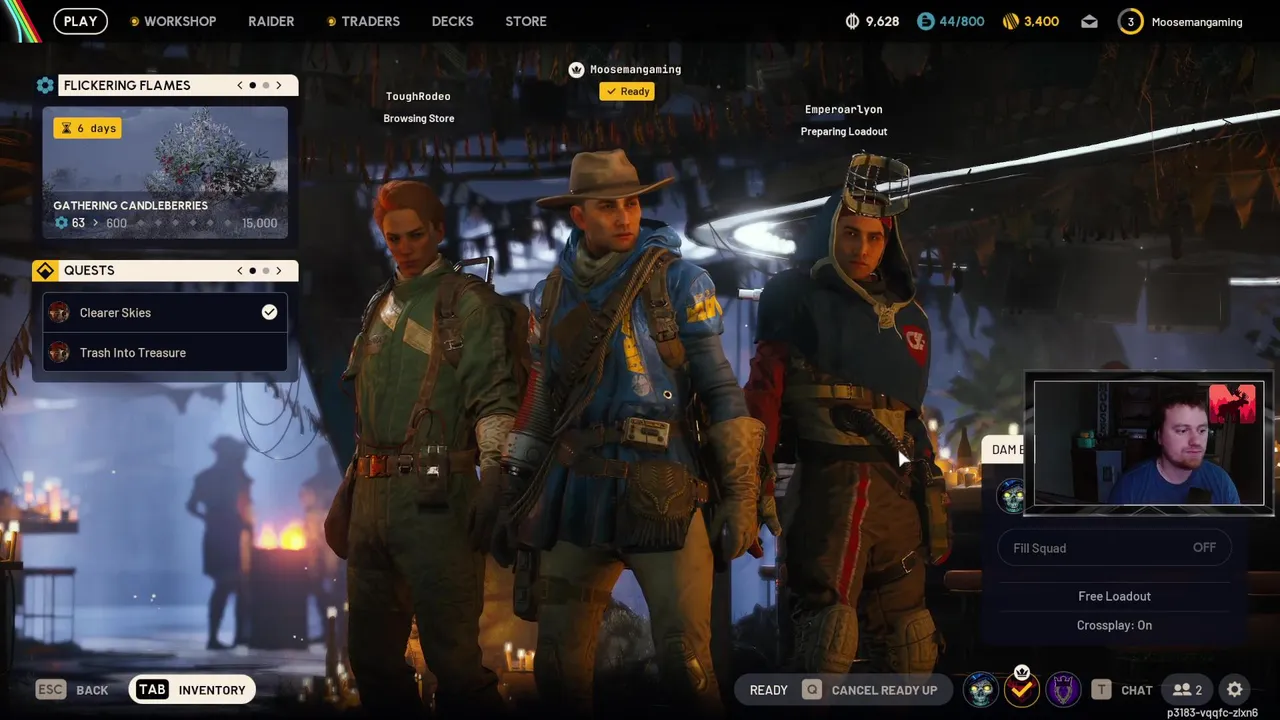
Task: Click the Q key prompt icon
Action: (811, 689)
